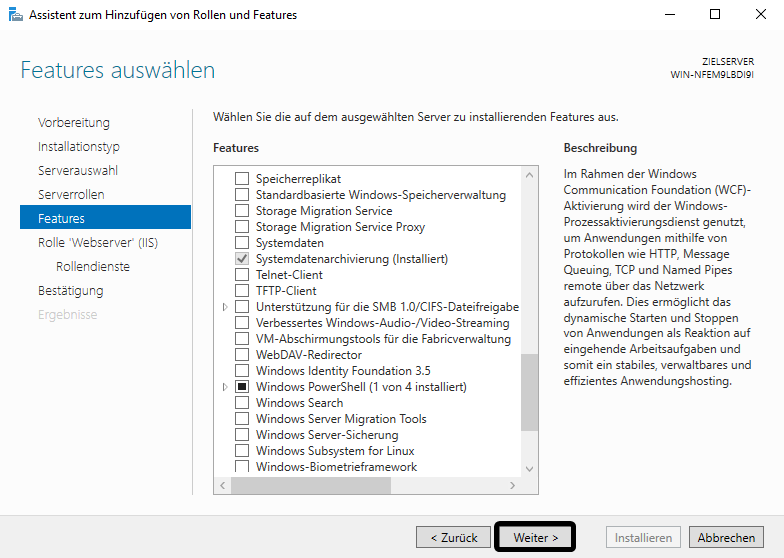
Task: Go to the Installationstyp step
Action: 79,146
